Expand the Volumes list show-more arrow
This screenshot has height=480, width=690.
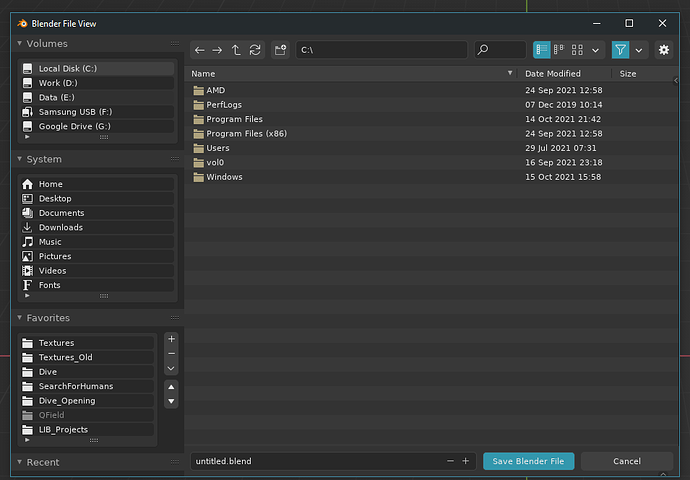27,137
